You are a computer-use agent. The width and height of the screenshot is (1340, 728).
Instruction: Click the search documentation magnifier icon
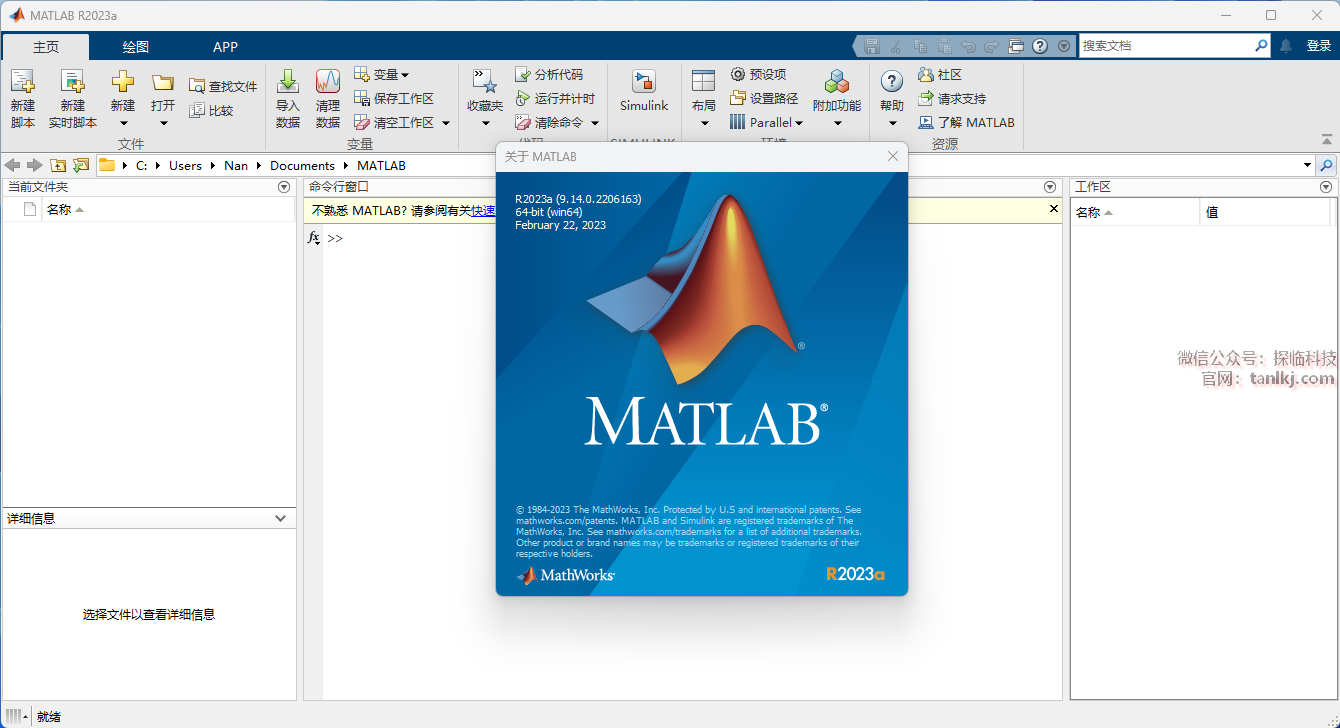click(1261, 46)
